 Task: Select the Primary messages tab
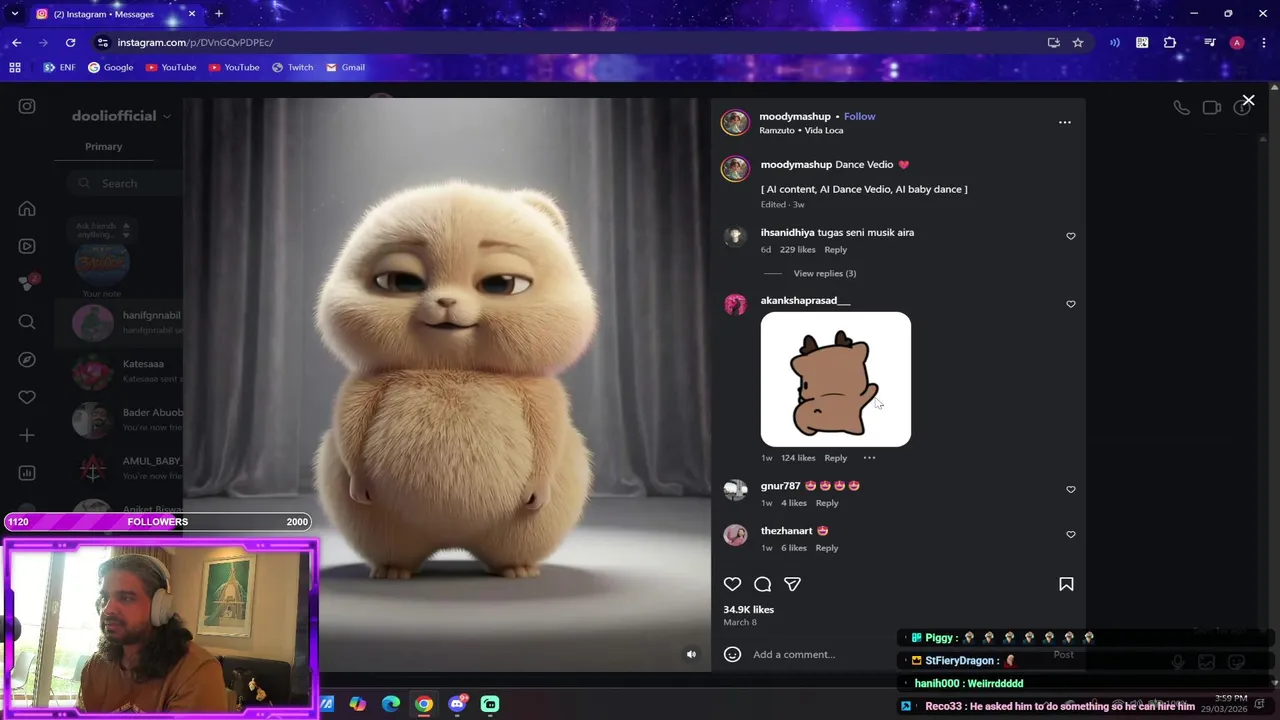103,146
